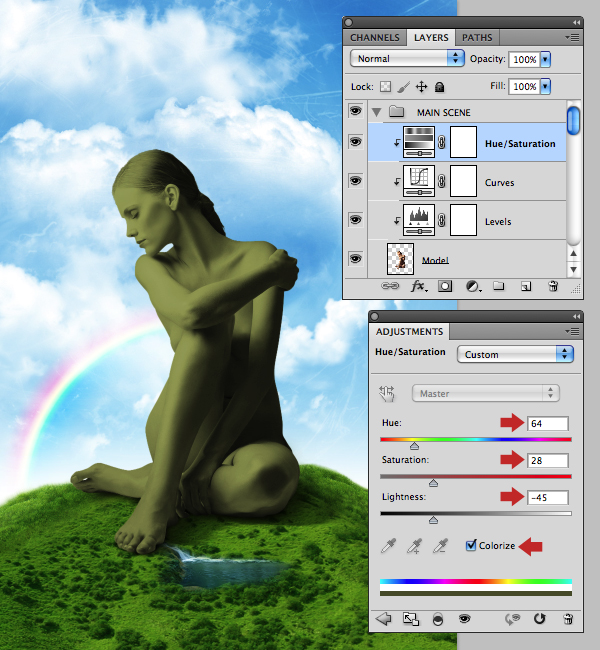Lock transparent pixels icon
This screenshot has width=600, height=650.
[x=386, y=87]
